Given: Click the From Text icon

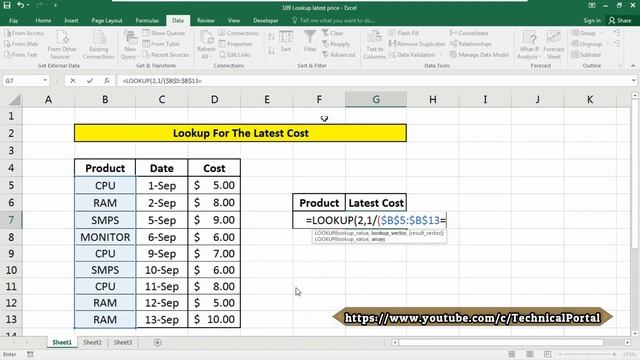Looking at the screenshot, I should pyautogui.click(x=21, y=54).
